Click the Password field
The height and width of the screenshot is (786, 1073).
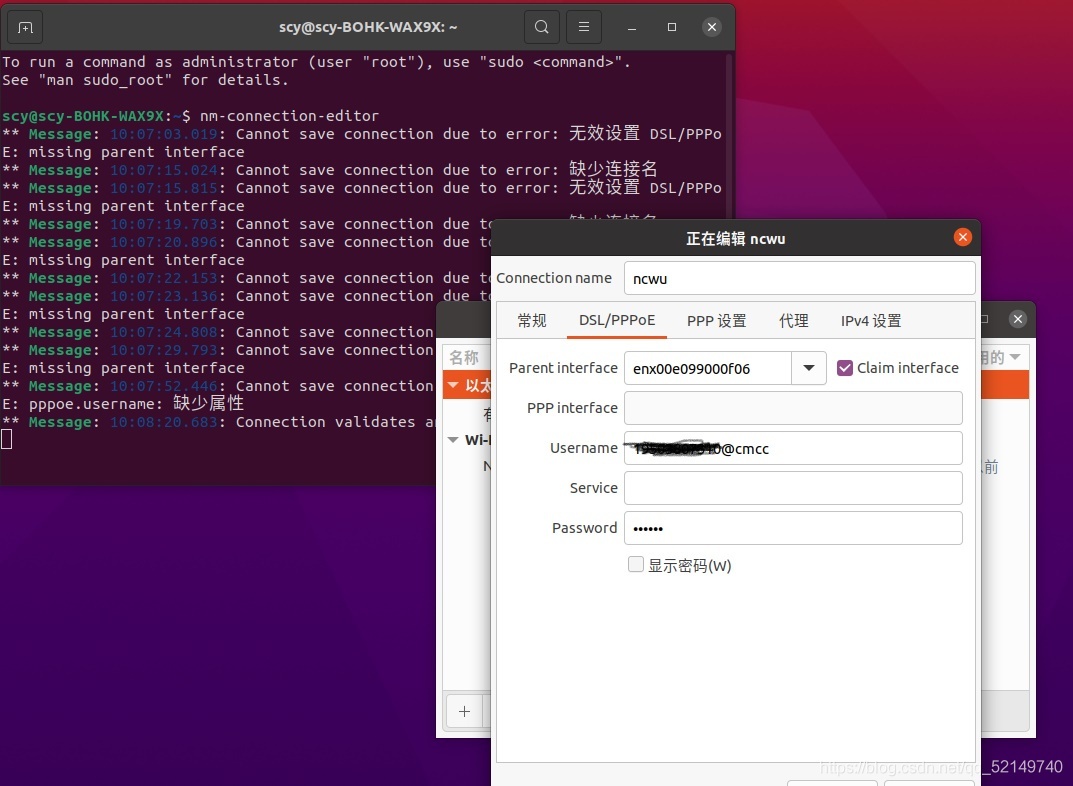pyautogui.click(x=793, y=528)
